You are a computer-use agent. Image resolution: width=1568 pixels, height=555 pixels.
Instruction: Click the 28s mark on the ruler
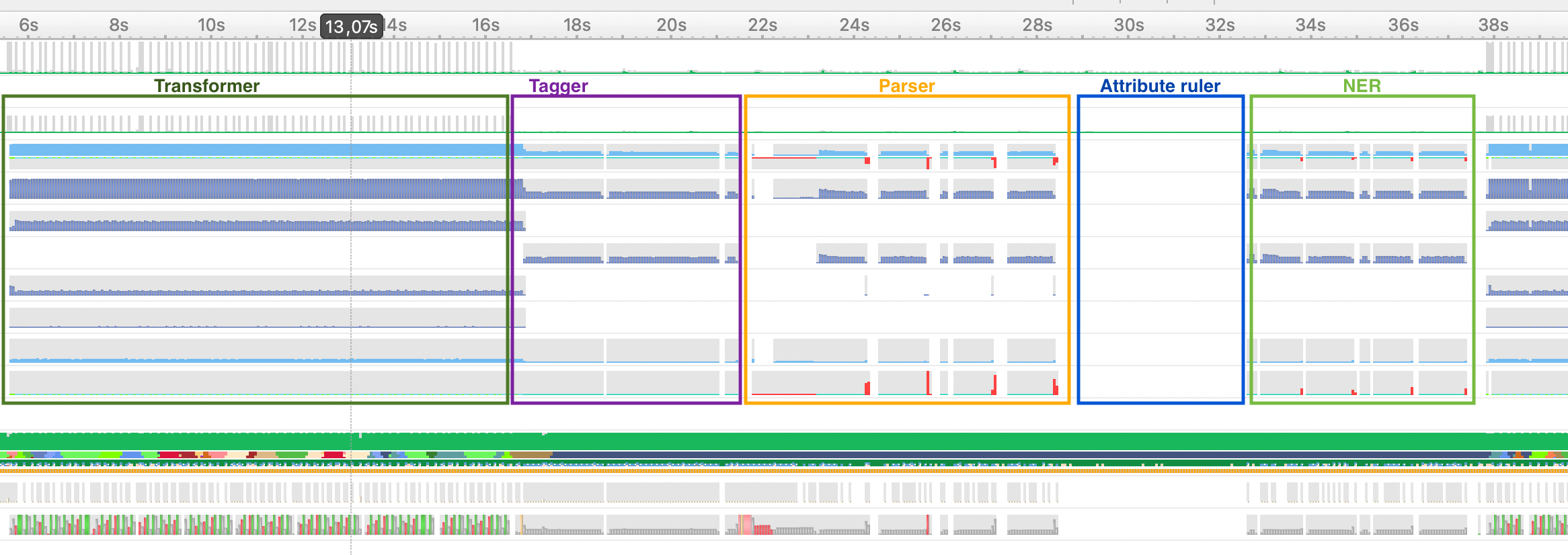[1037, 26]
